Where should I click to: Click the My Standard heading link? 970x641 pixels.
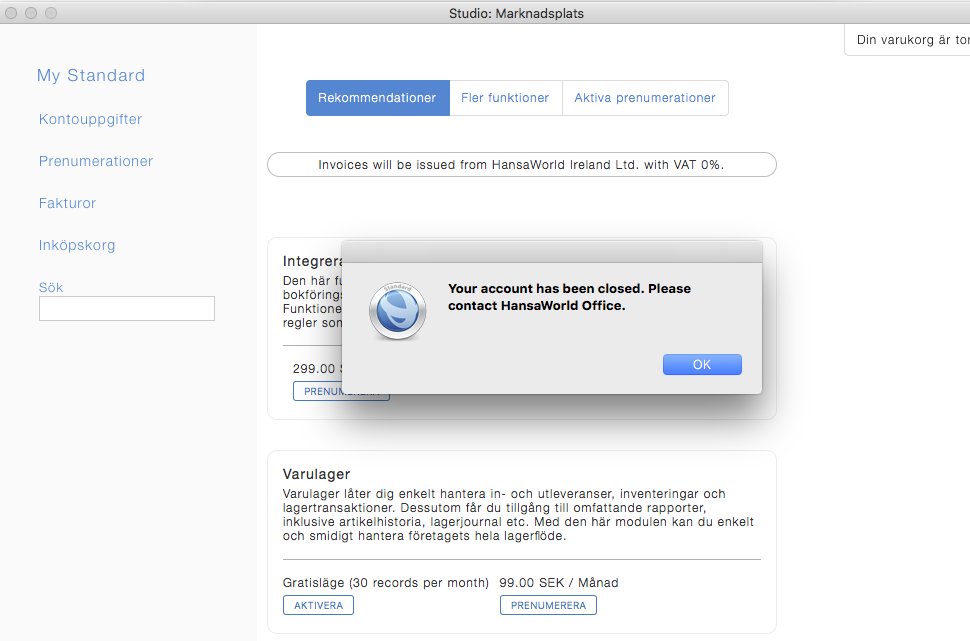91,75
